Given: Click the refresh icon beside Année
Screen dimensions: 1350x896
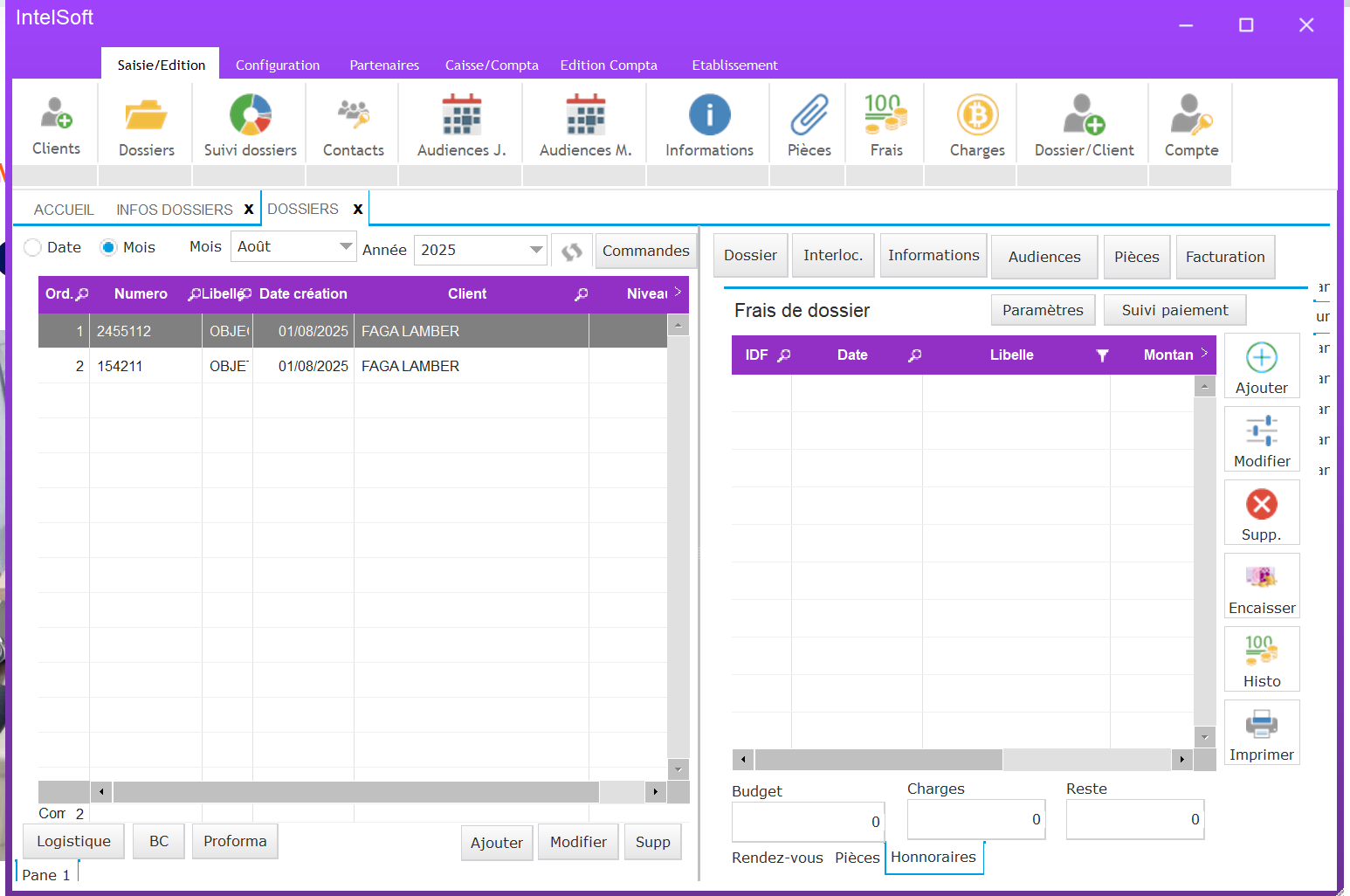Looking at the screenshot, I should (572, 252).
